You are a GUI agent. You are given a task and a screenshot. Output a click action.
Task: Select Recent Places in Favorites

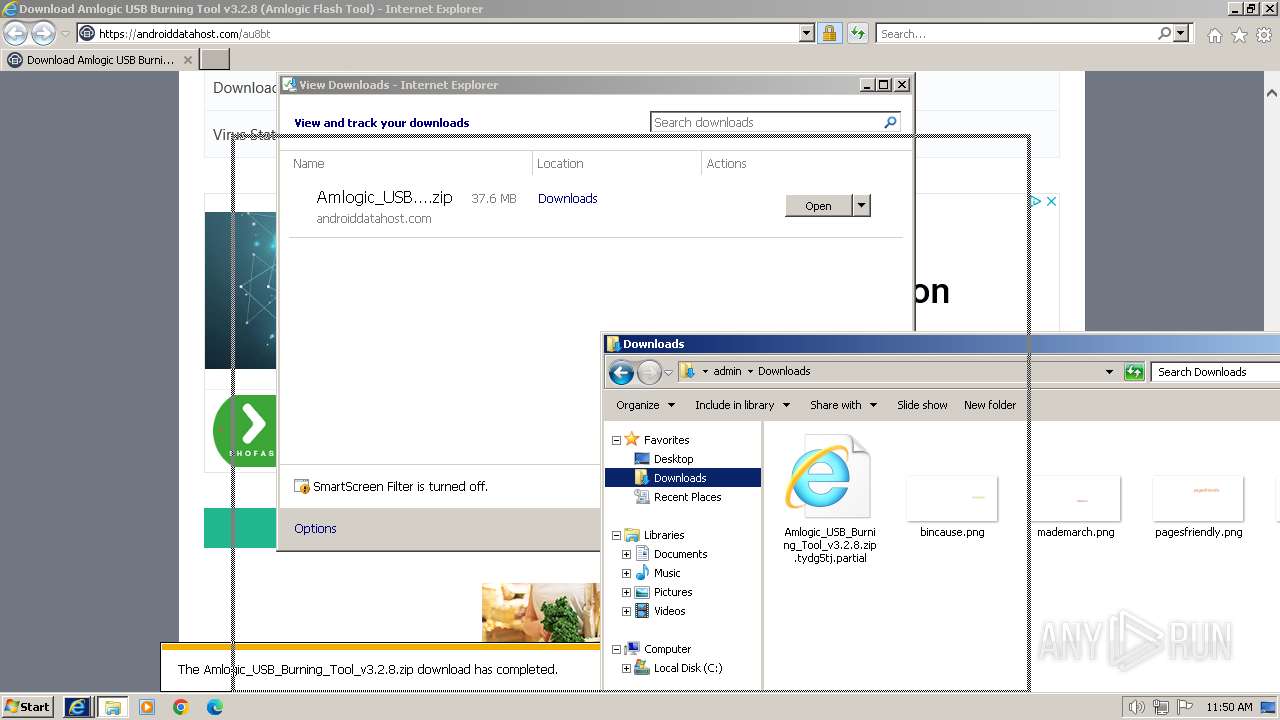[x=687, y=497]
